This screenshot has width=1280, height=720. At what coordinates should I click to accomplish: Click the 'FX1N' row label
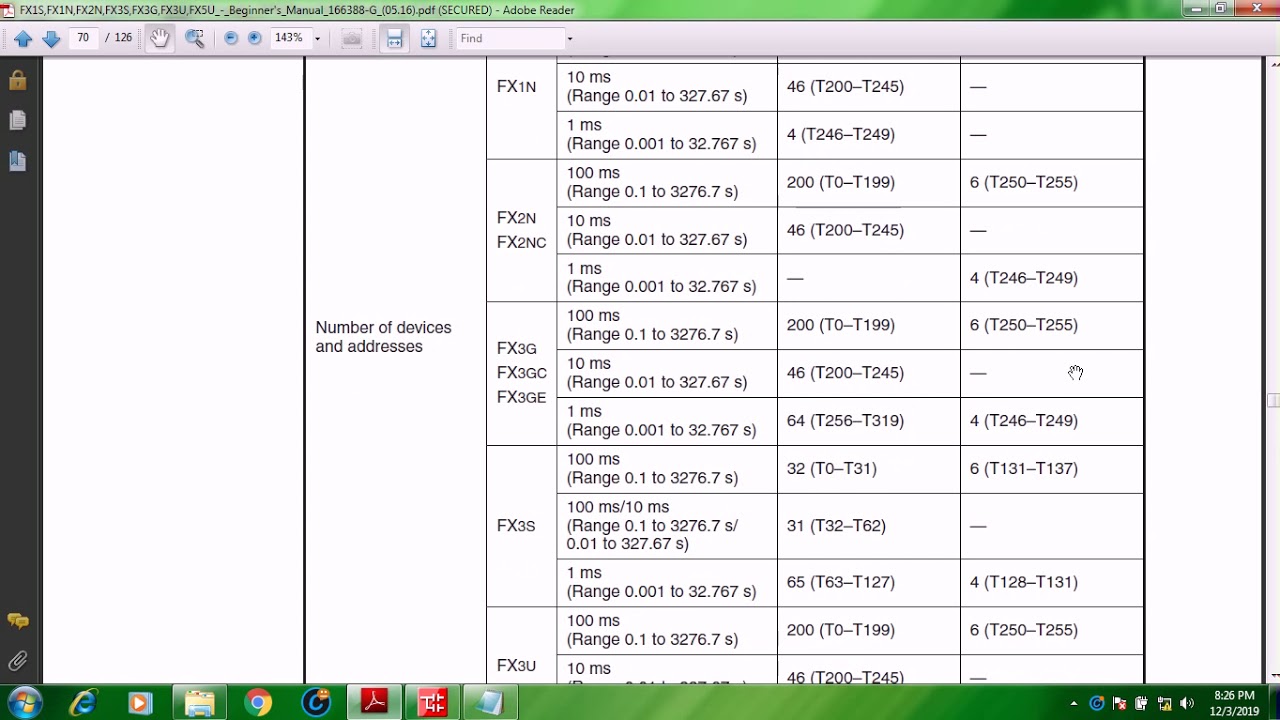(516, 87)
